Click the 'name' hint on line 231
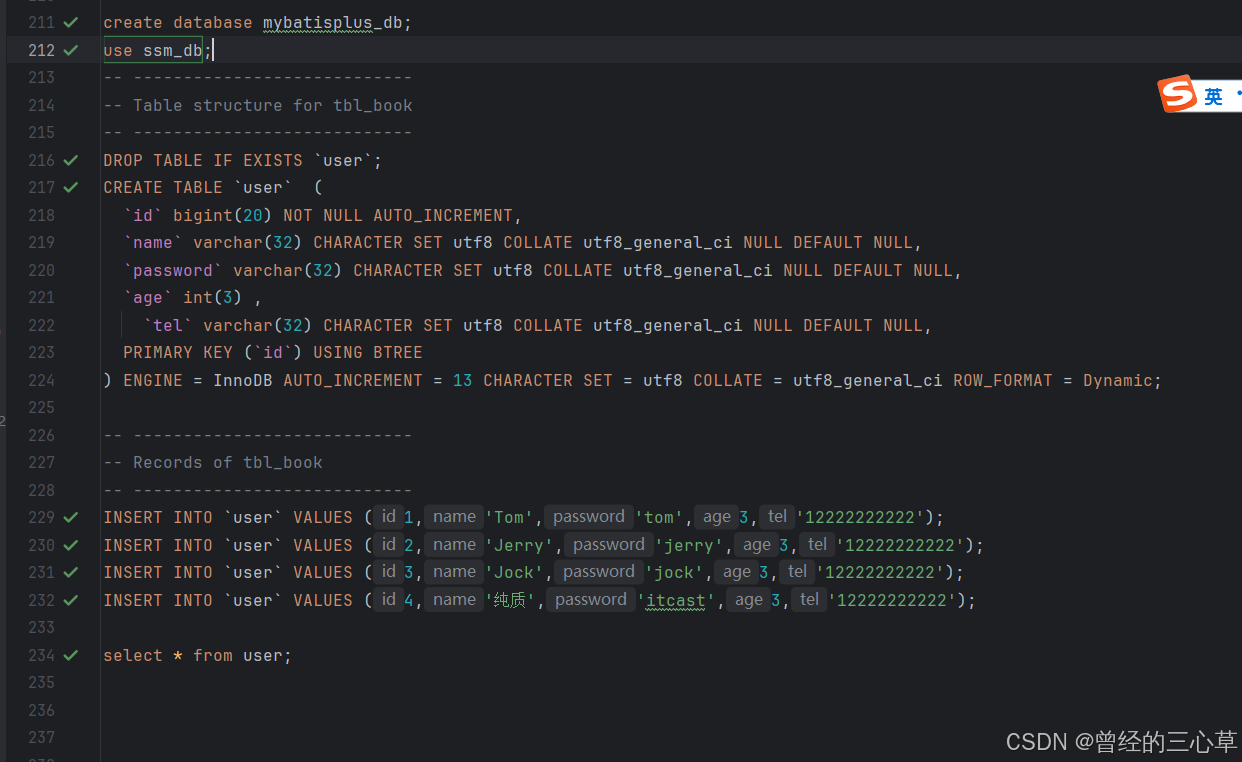 click(x=455, y=572)
